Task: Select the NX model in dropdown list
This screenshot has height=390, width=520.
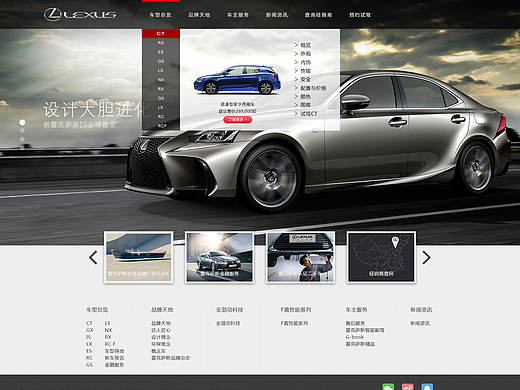Action: 161,80
